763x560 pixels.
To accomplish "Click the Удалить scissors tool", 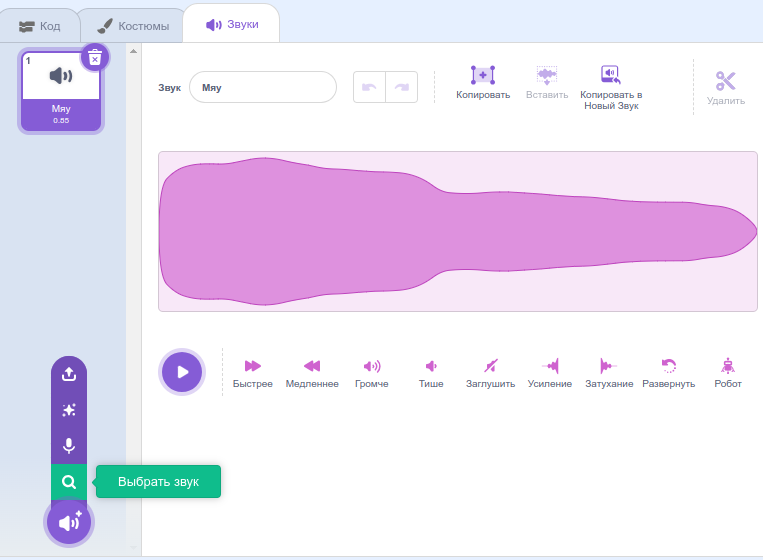I will (726, 88).
